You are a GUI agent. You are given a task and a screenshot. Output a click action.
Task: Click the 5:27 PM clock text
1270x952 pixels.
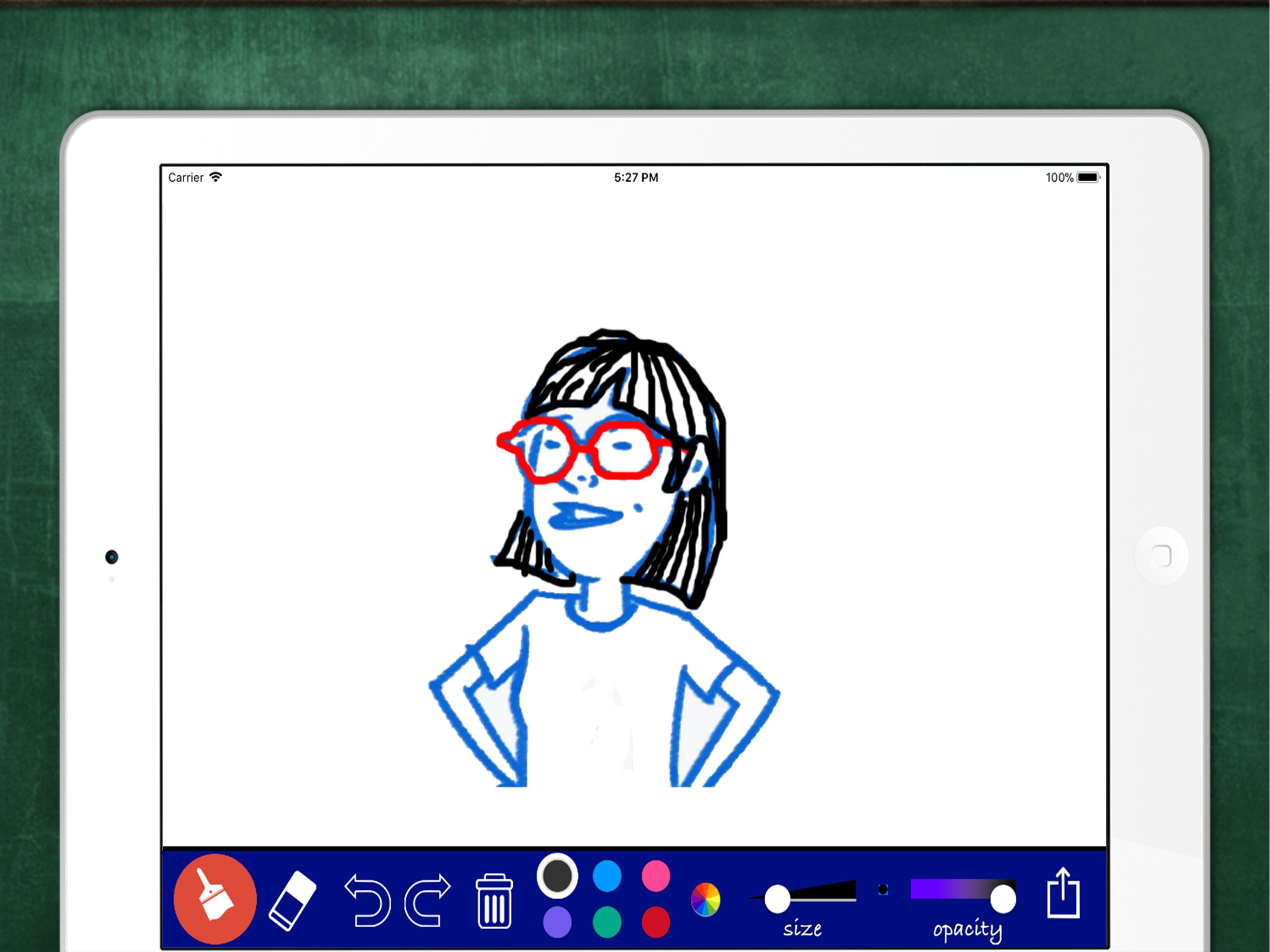click(x=636, y=178)
